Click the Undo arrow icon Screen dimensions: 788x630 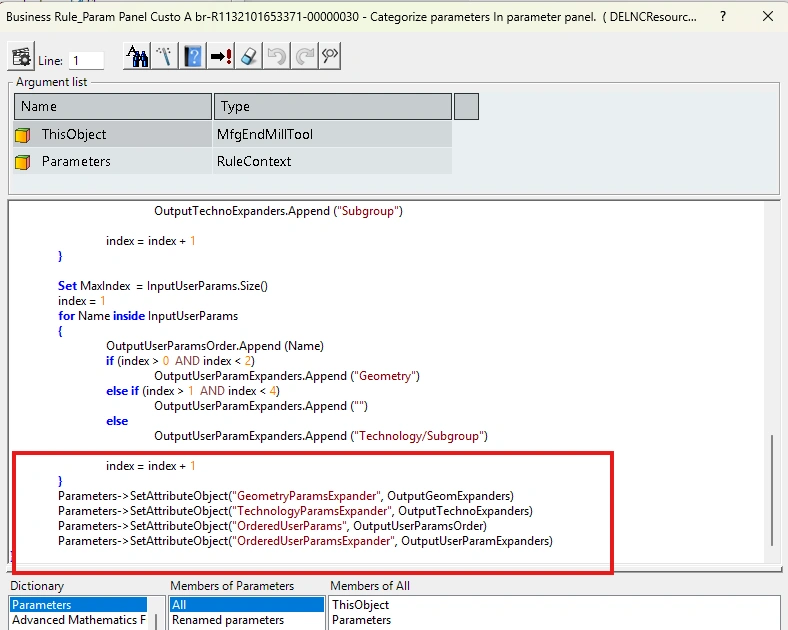point(276,56)
